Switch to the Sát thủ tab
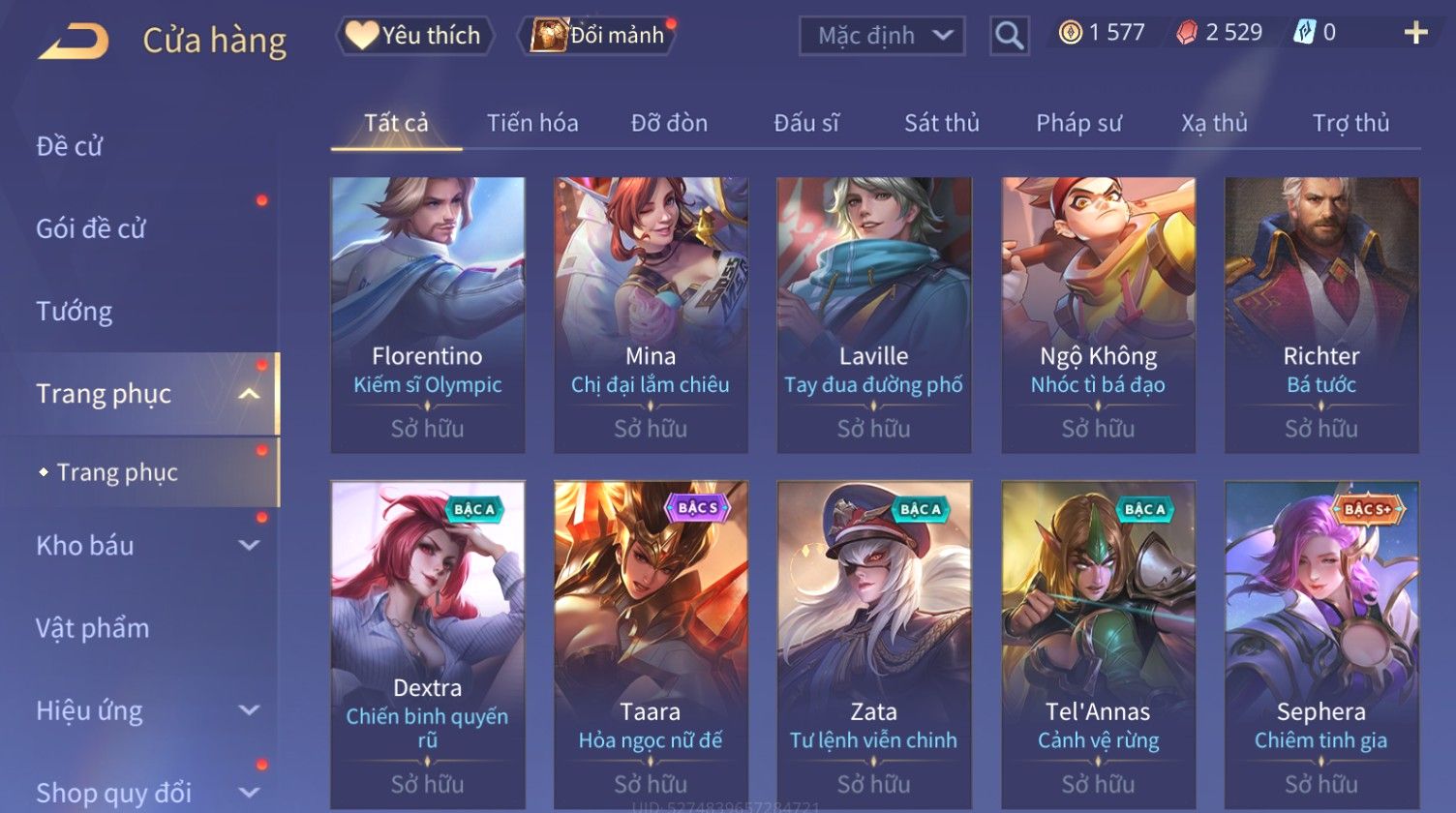 (x=942, y=123)
